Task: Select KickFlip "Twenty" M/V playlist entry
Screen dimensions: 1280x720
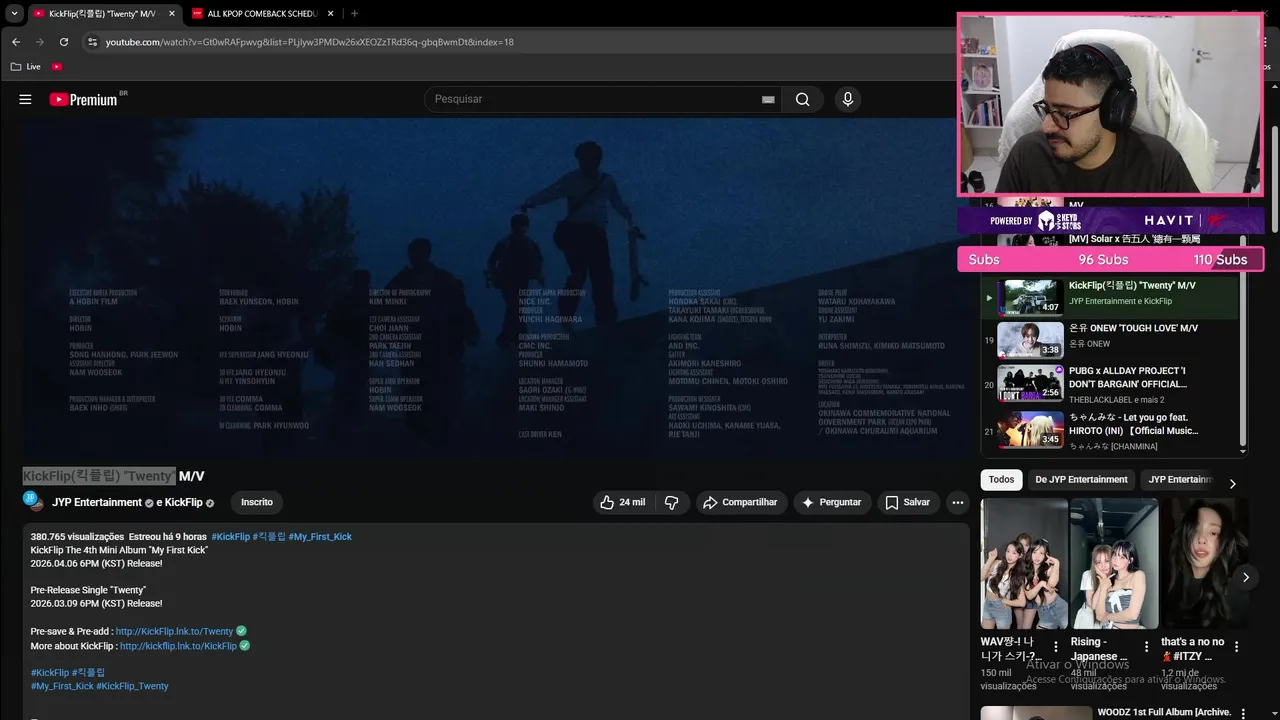Action: (1110, 297)
